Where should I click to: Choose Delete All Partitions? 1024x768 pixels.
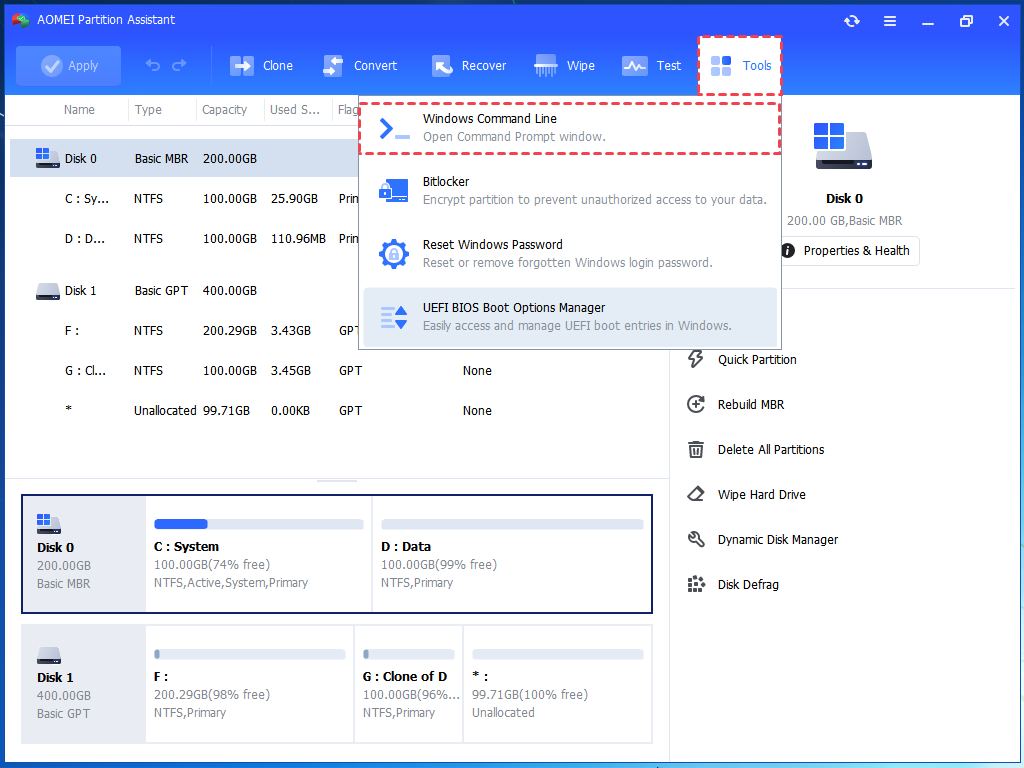tap(771, 450)
